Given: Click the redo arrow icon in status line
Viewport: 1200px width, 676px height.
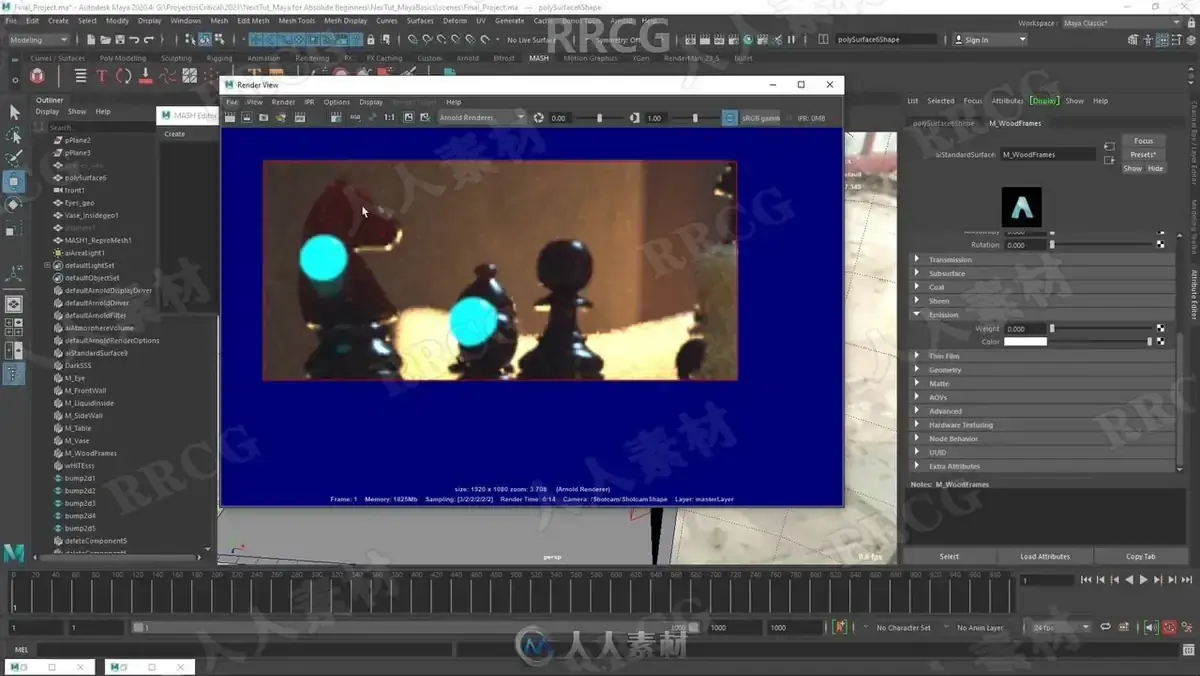Looking at the screenshot, I should pos(149,40).
